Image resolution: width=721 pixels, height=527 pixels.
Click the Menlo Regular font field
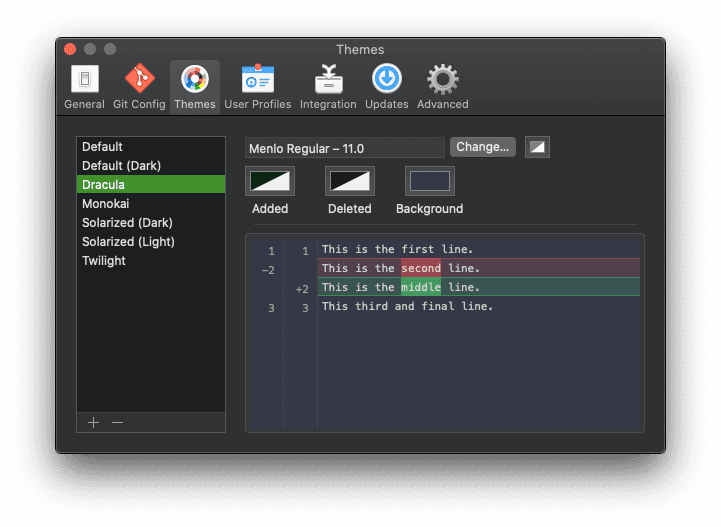[344, 148]
